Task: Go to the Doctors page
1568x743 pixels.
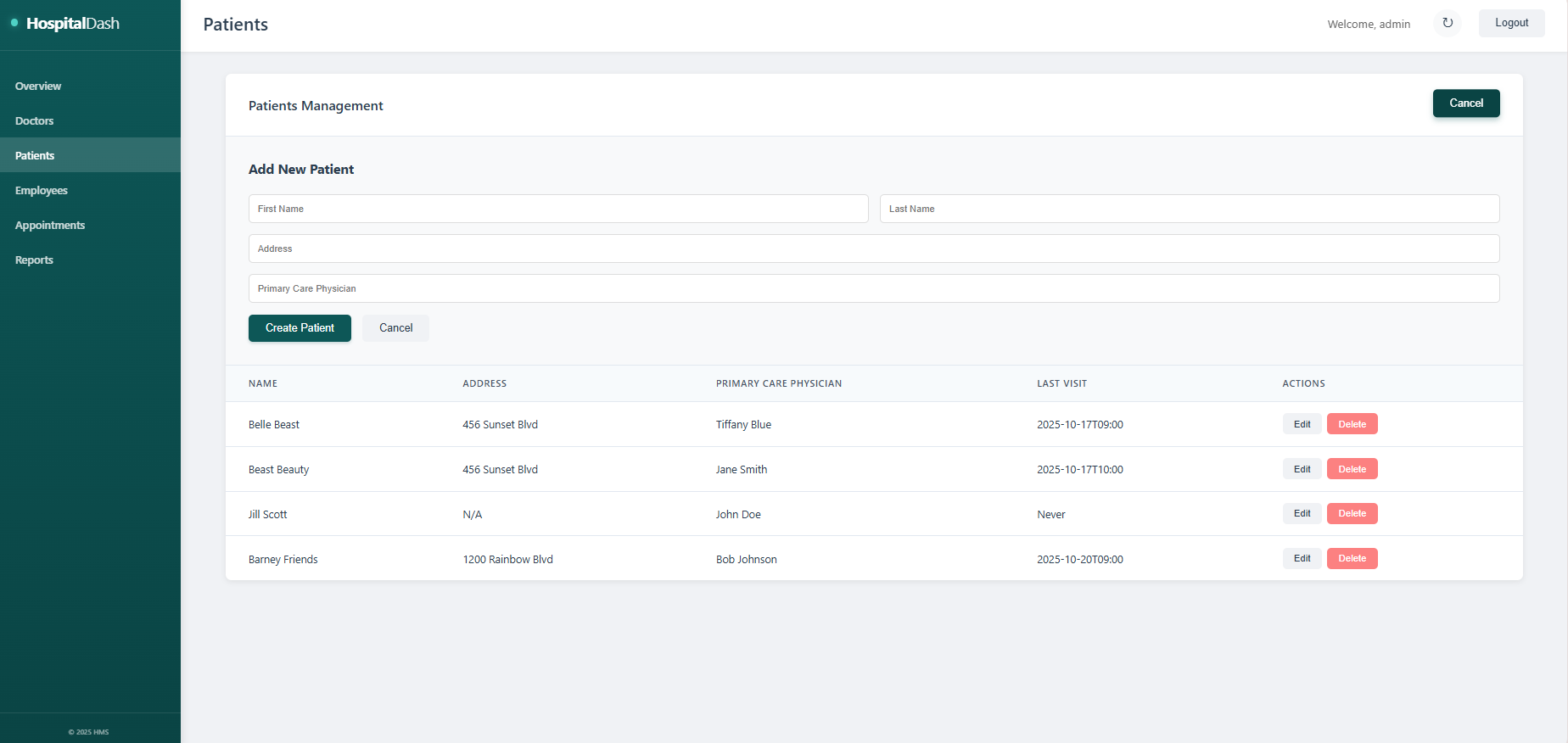Action: pos(90,120)
